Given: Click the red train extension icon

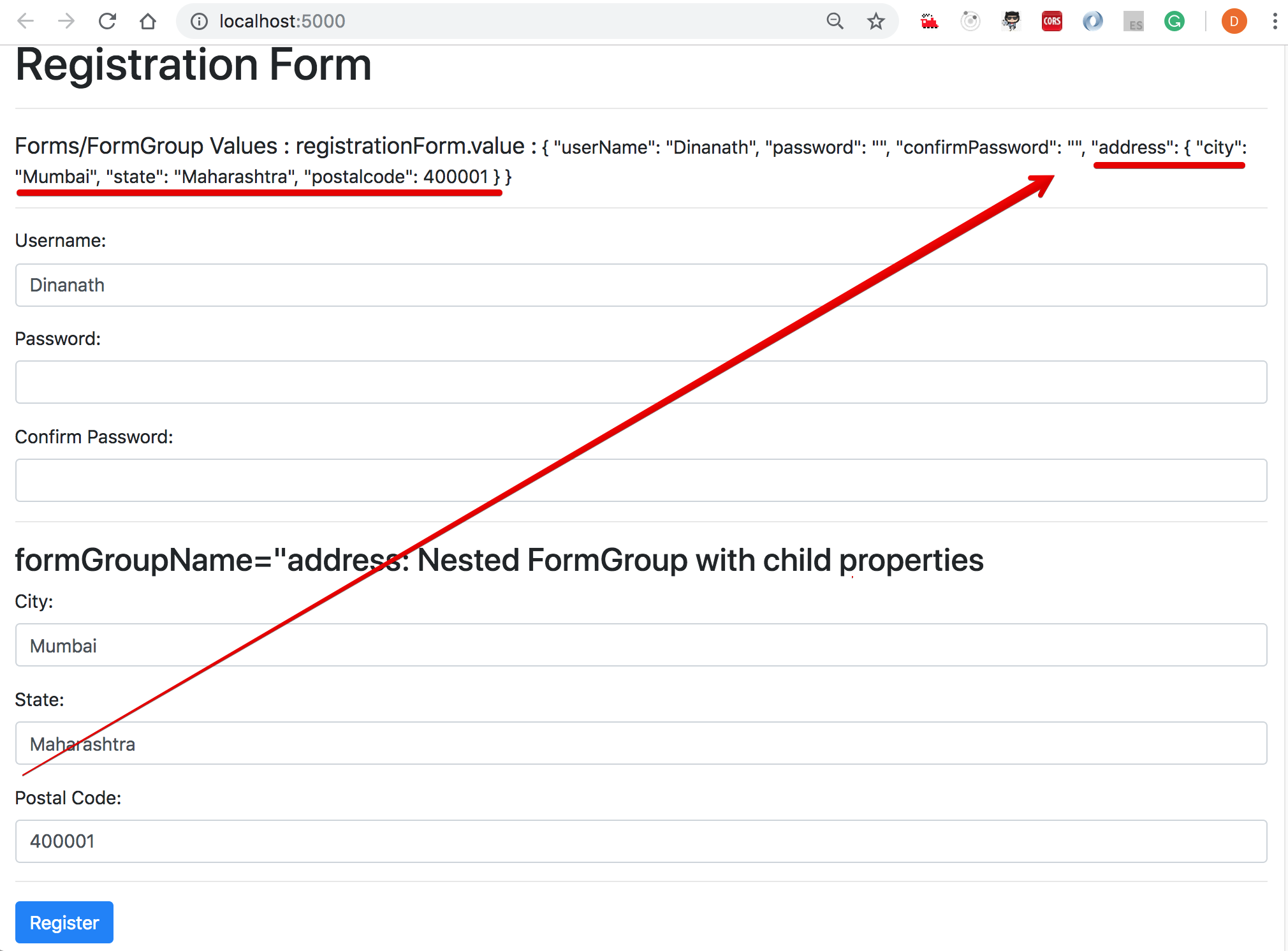Looking at the screenshot, I should click(929, 22).
